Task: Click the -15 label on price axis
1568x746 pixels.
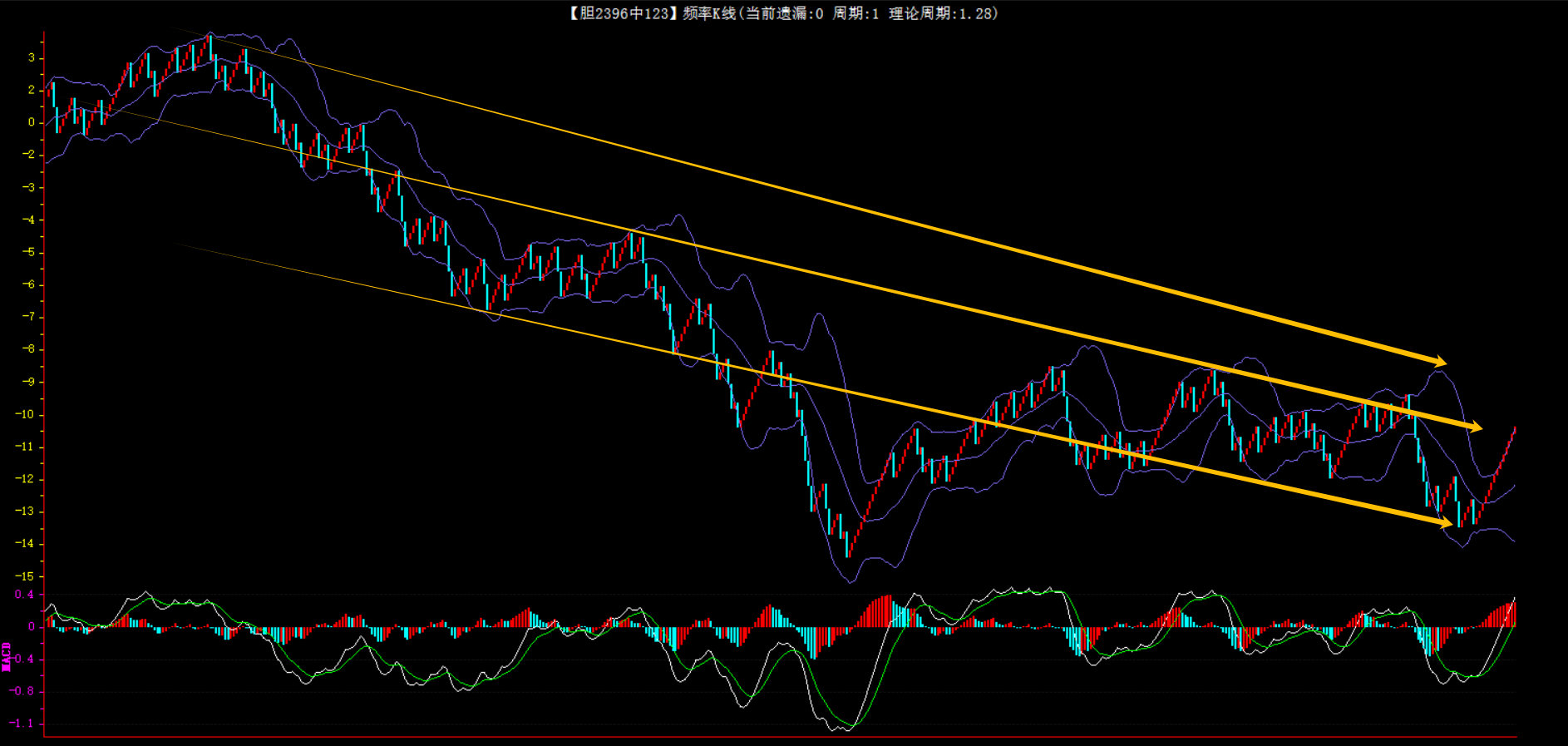Action: tap(26, 576)
